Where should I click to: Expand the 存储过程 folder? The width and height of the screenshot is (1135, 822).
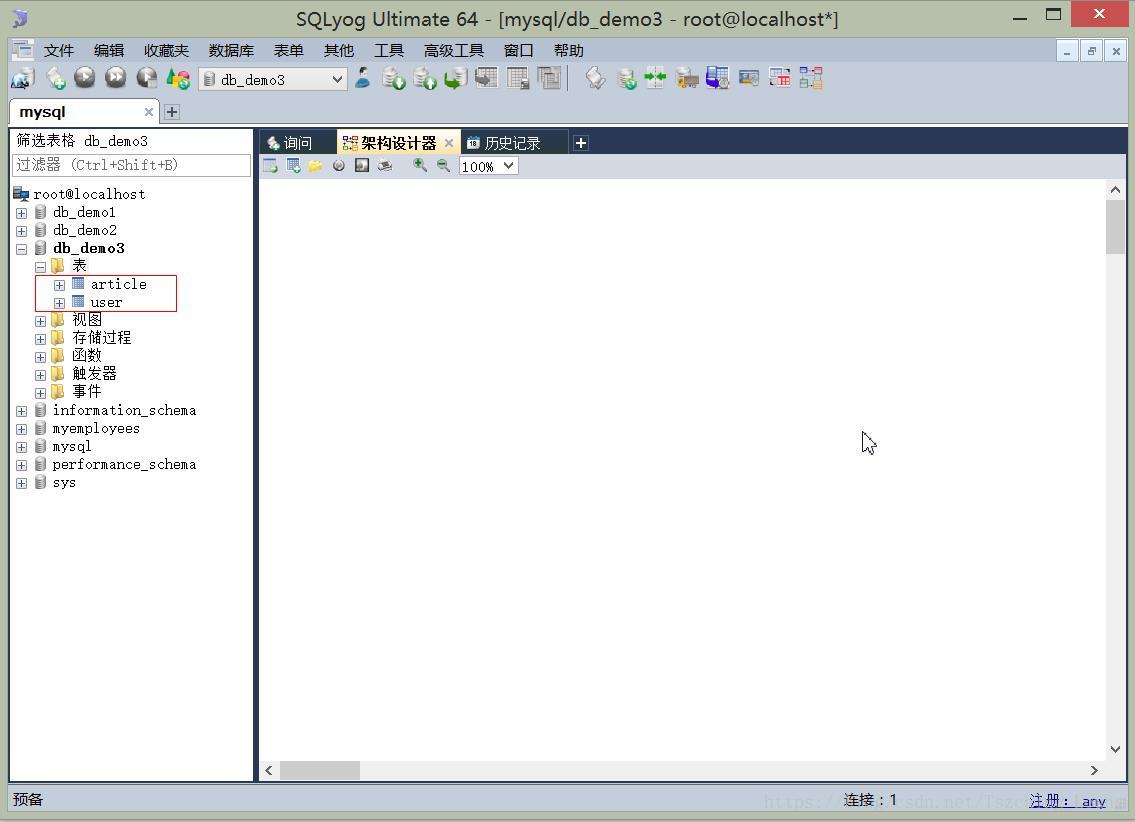(41, 339)
